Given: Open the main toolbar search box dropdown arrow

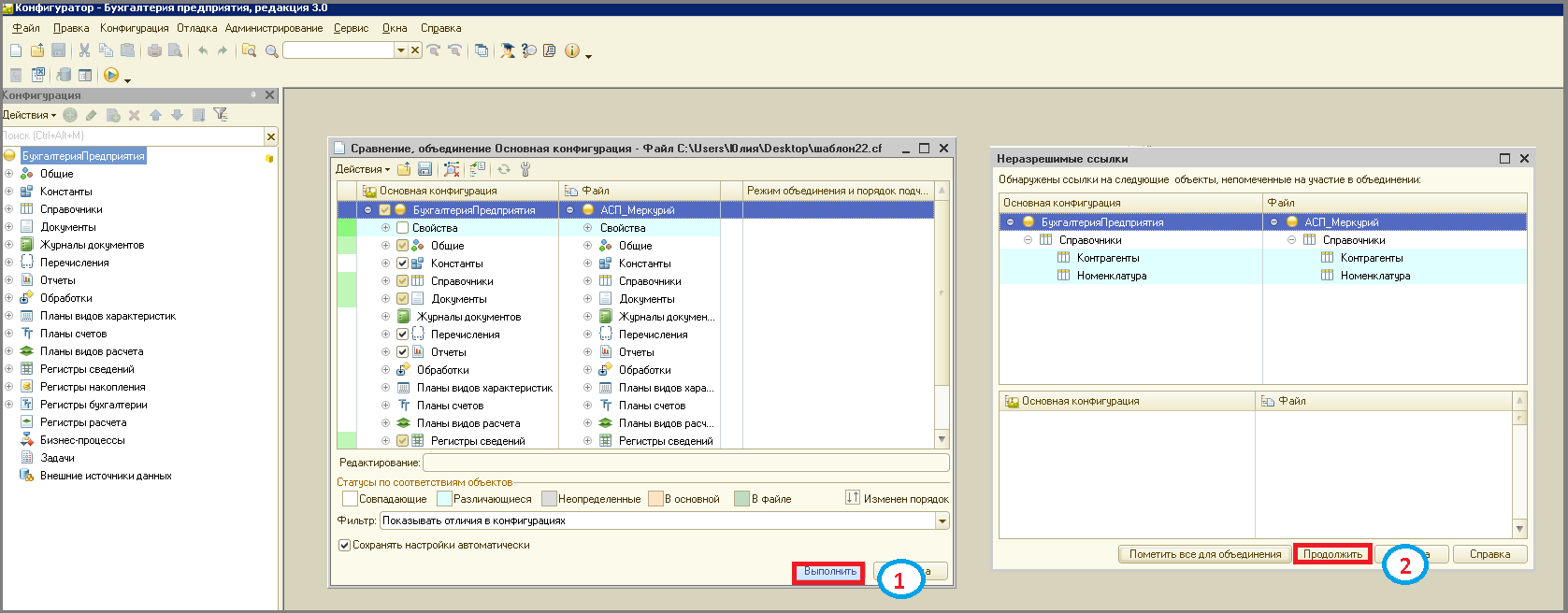Looking at the screenshot, I should (x=401, y=50).
